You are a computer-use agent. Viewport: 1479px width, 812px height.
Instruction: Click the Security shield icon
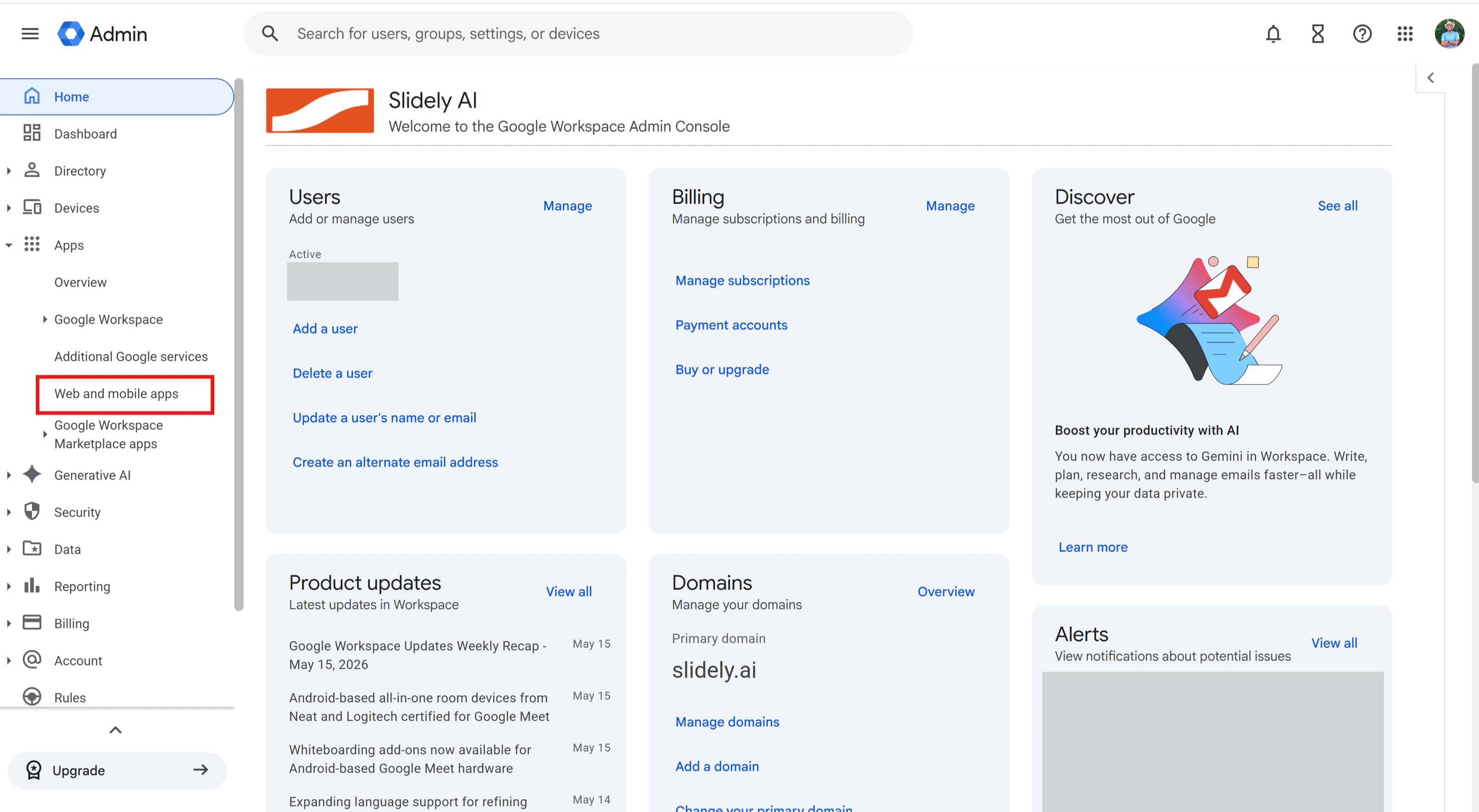32,511
